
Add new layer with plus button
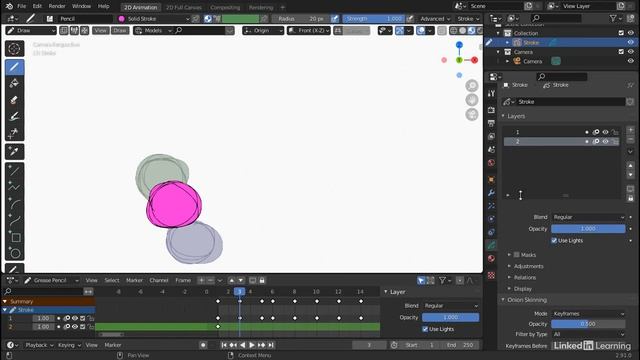631,130
